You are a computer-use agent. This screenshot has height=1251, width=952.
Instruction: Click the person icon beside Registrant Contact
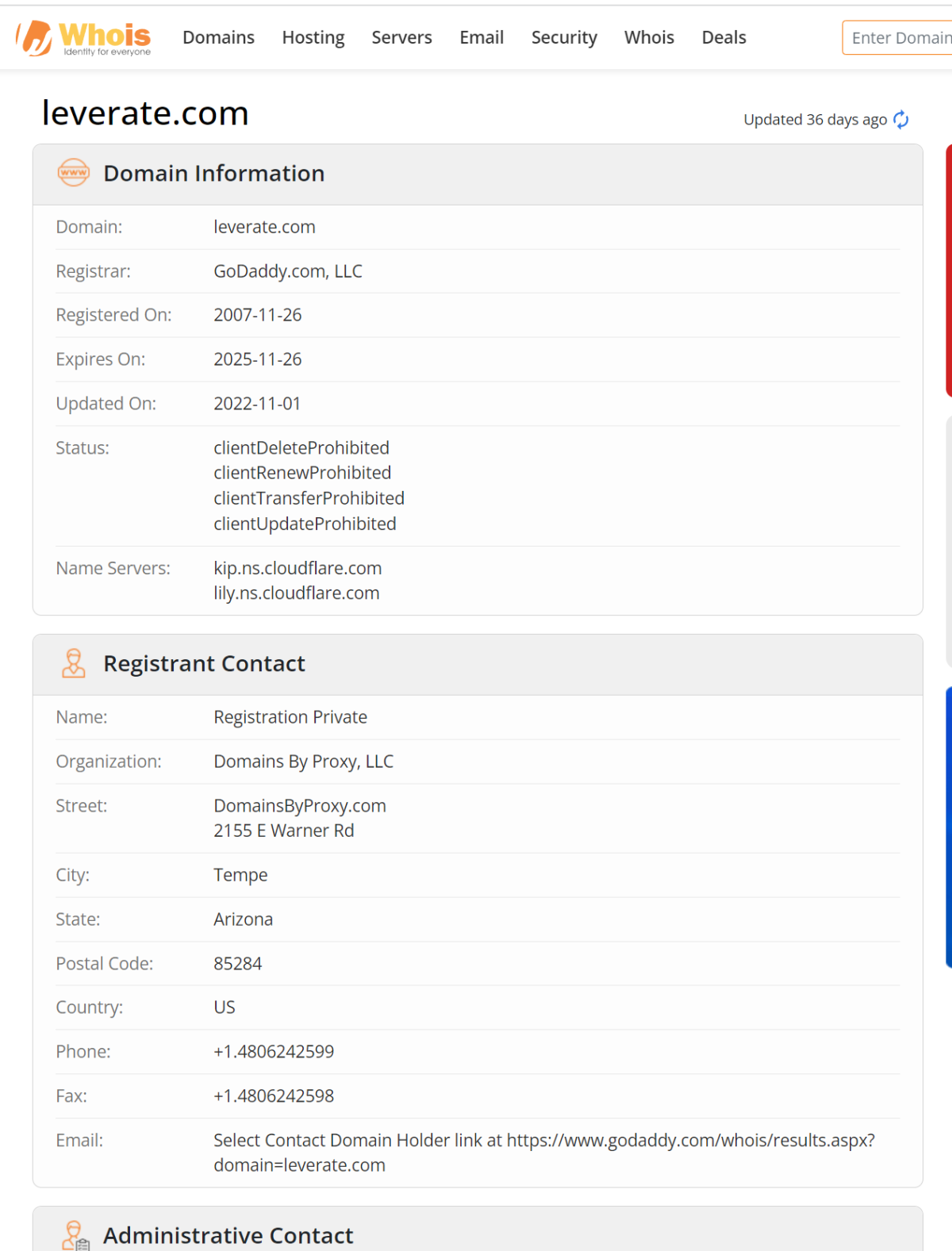pyautogui.click(x=74, y=663)
